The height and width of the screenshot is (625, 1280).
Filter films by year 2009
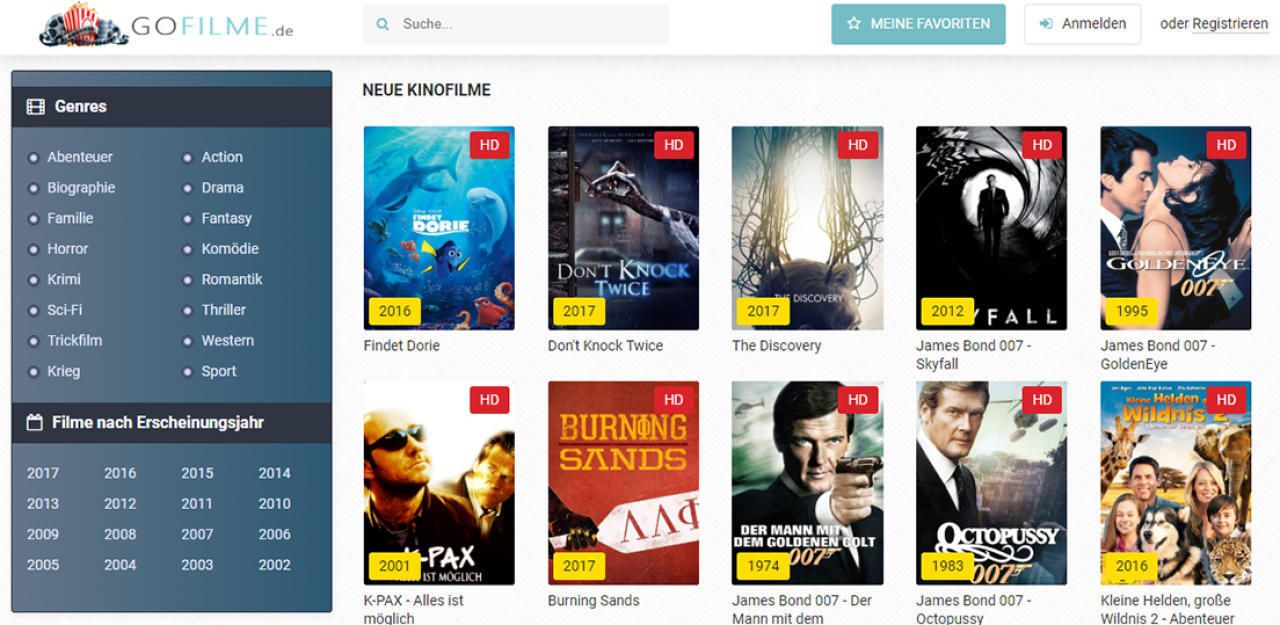click(43, 534)
